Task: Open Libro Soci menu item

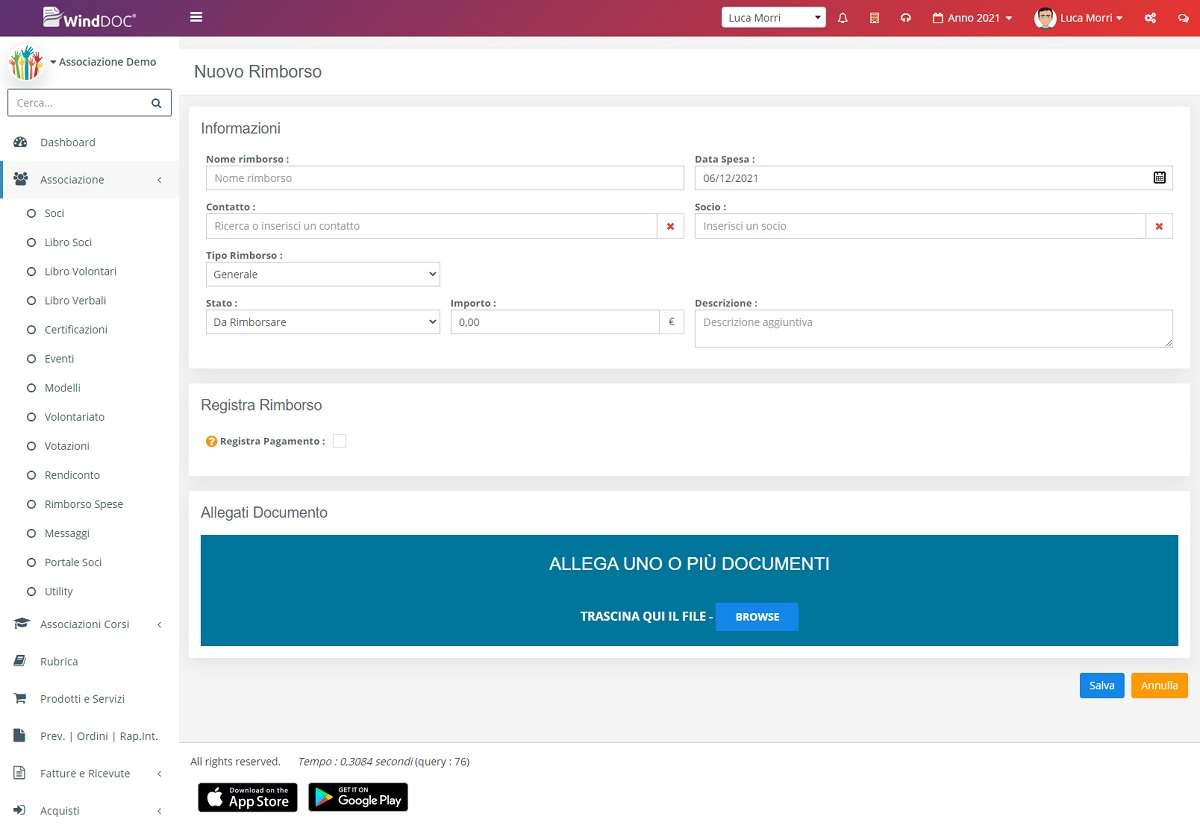Action: pos(68,242)
